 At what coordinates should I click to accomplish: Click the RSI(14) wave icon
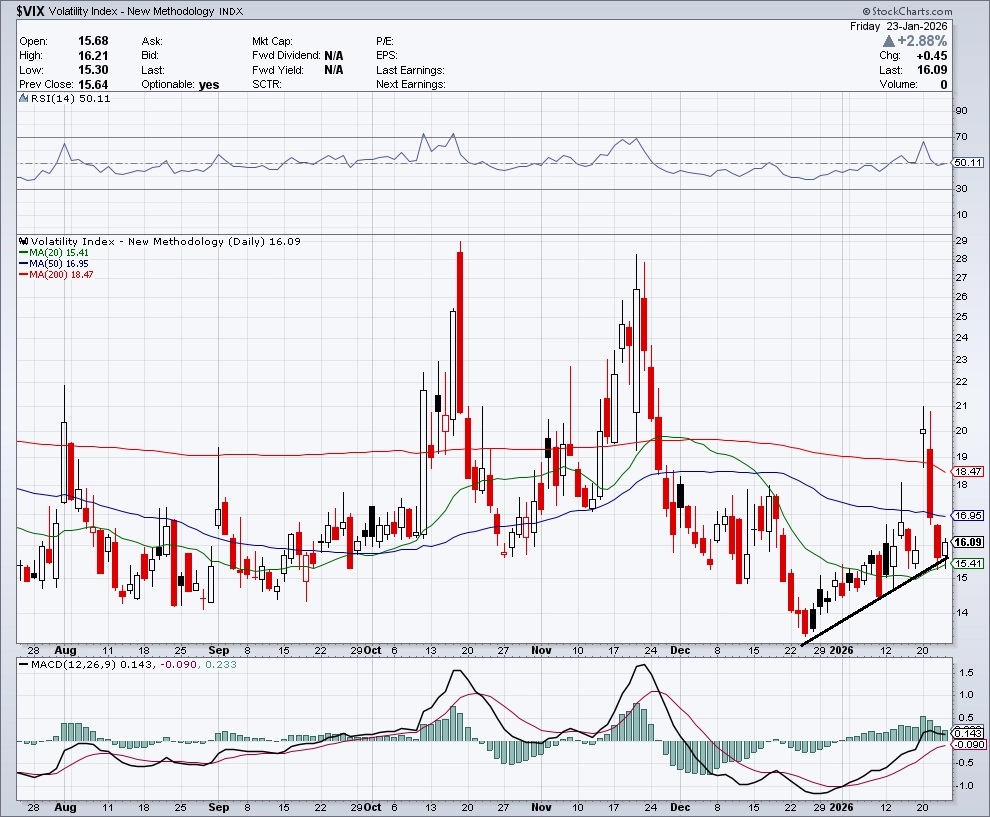(x=24, y=99)
